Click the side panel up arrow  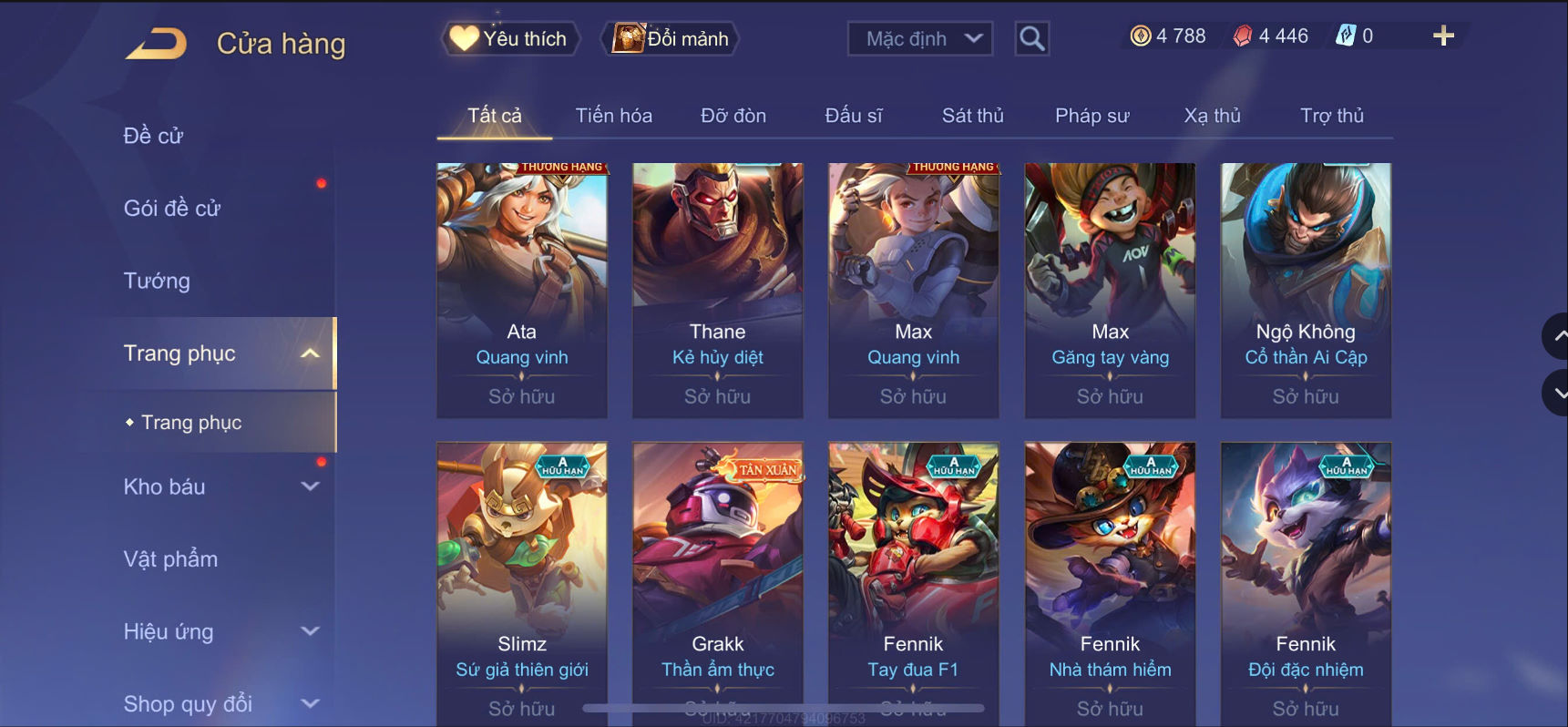[x=1556, y=336]
